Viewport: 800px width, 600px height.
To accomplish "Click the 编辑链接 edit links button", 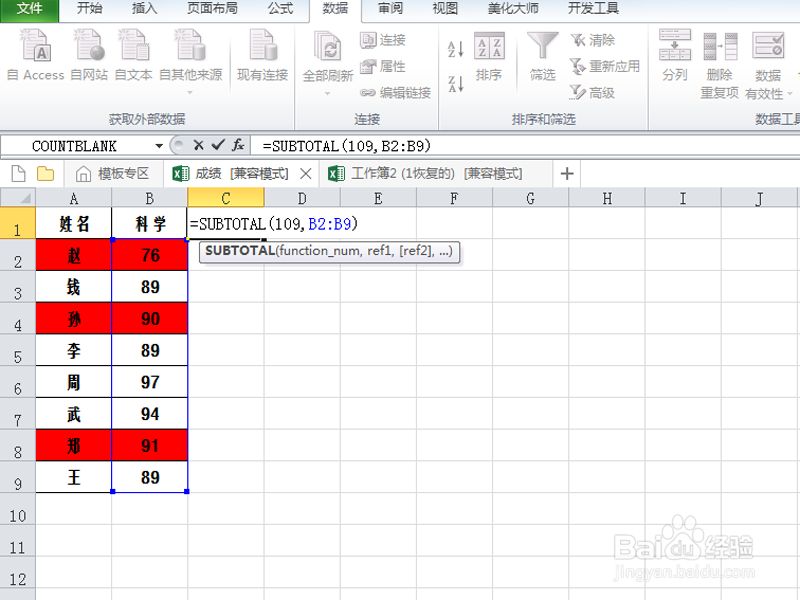I will tap(395, 93).
